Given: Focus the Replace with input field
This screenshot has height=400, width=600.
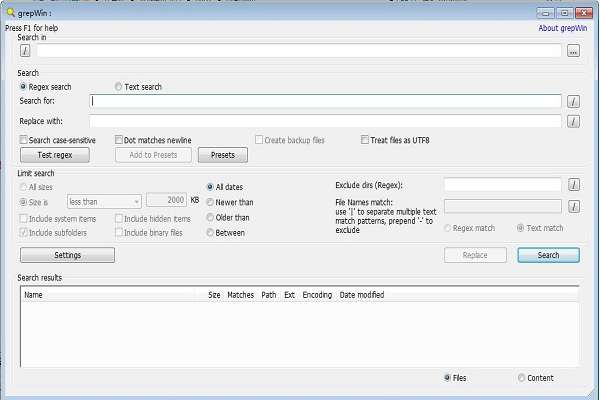Looking at the screenshot, I should 326,121.
